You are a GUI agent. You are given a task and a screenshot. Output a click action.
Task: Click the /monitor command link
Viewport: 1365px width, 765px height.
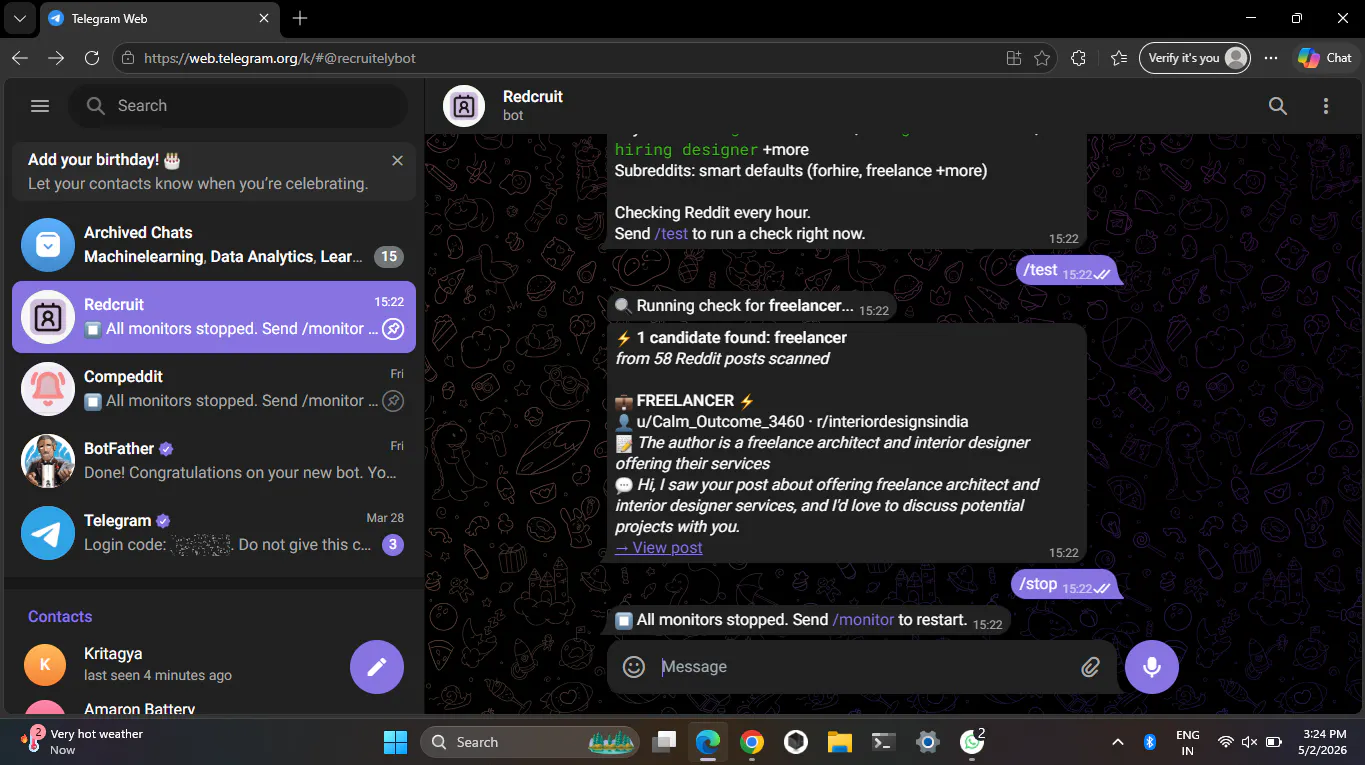[863, 620]
